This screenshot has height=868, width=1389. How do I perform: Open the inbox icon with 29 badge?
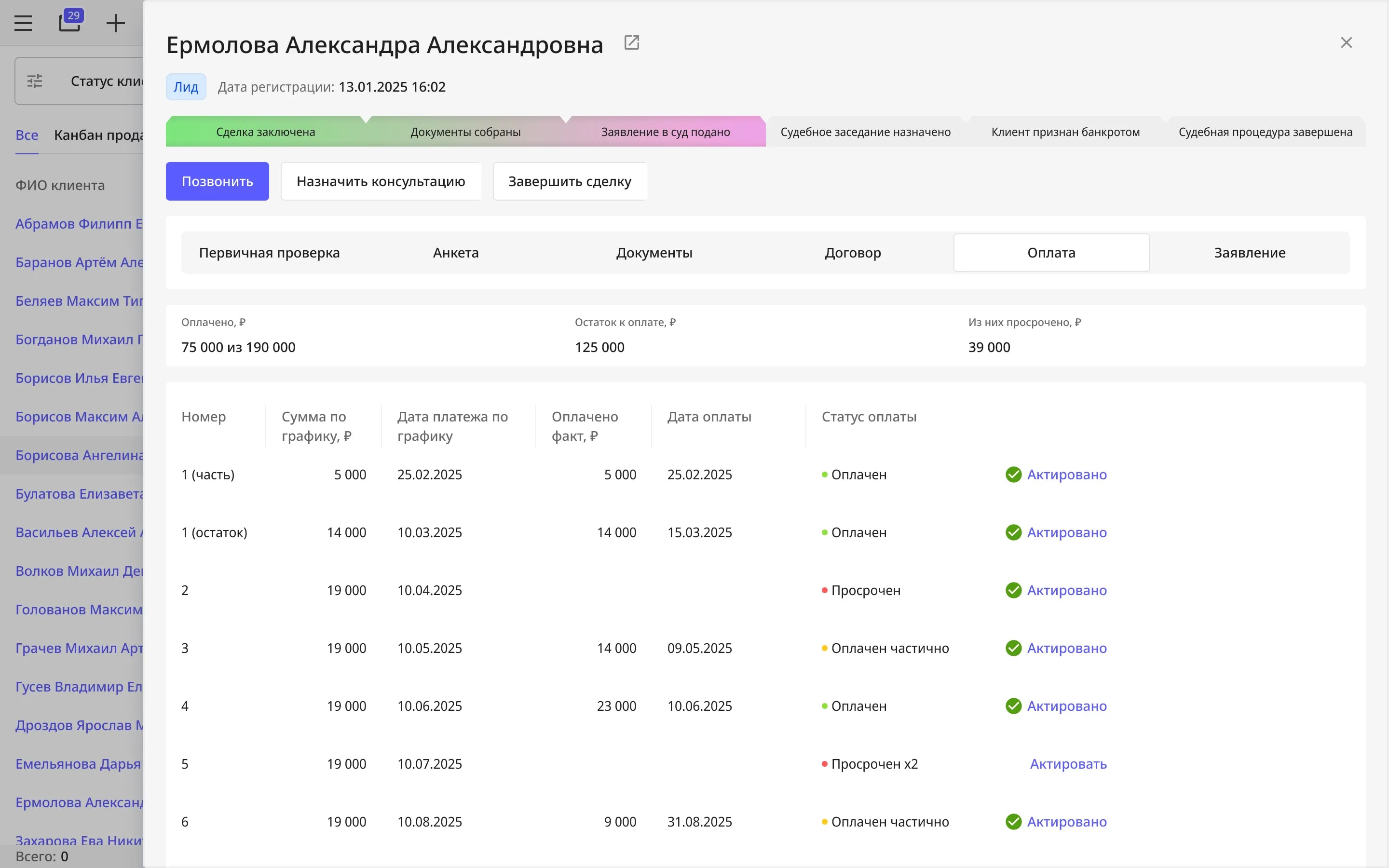pos(70,21)
